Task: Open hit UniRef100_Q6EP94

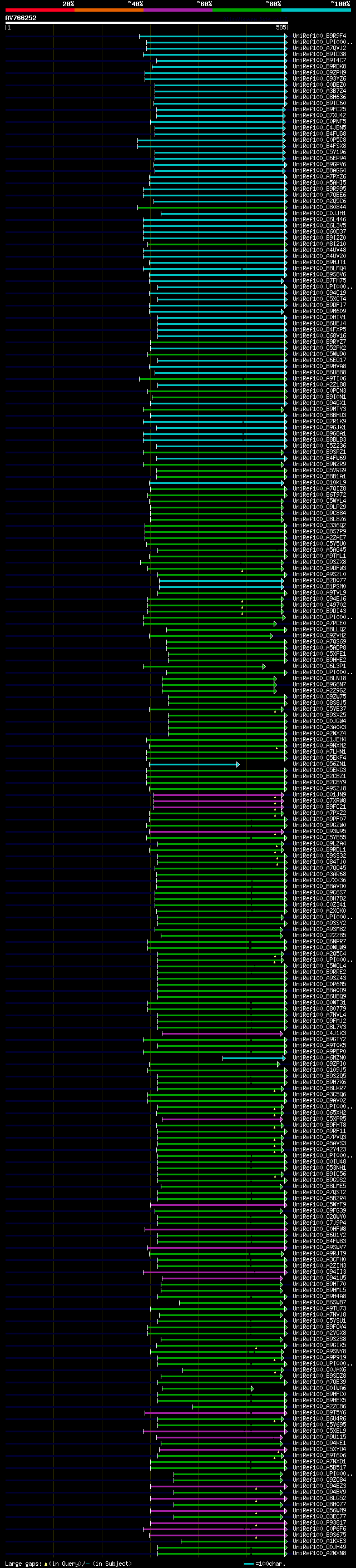Action: click(x=319, y=159)
